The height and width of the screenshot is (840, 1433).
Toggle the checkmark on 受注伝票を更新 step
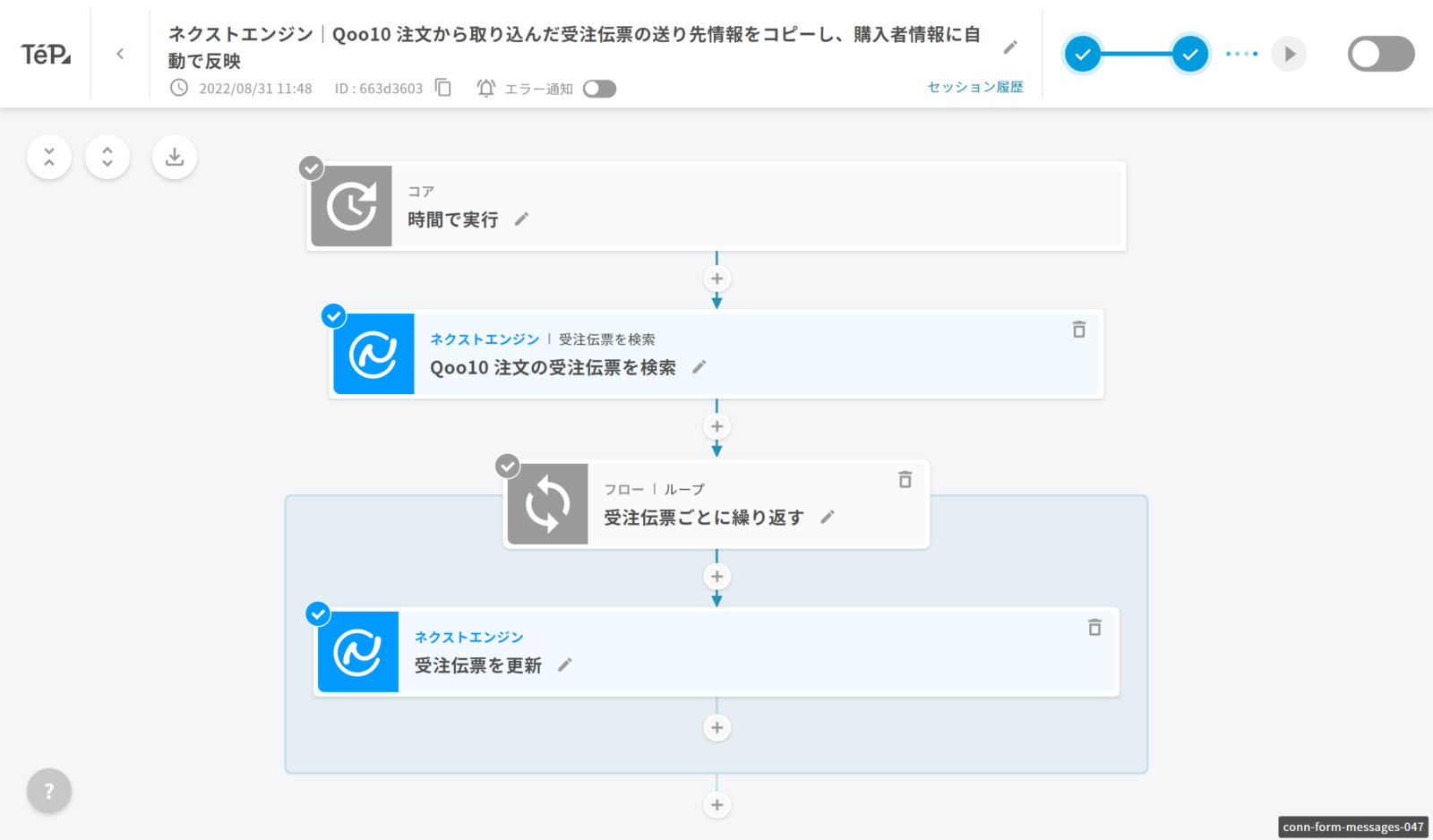(318, 613)
